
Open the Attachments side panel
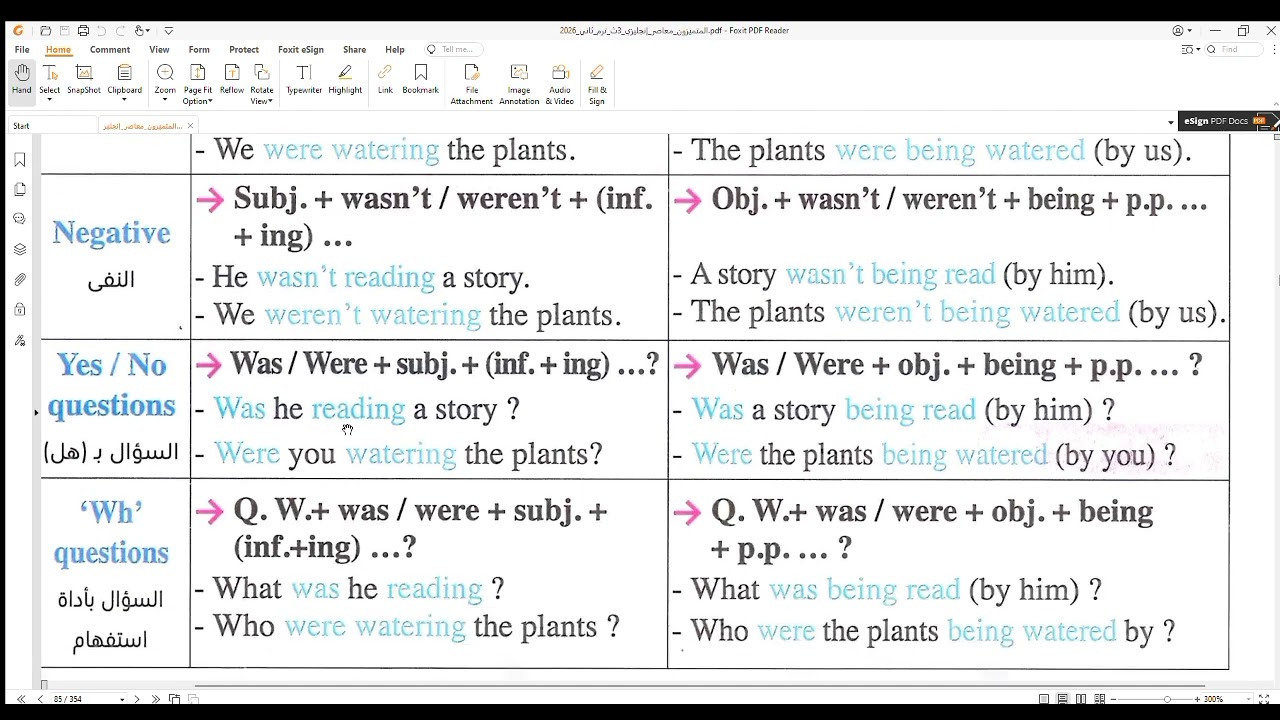(20, 280)
